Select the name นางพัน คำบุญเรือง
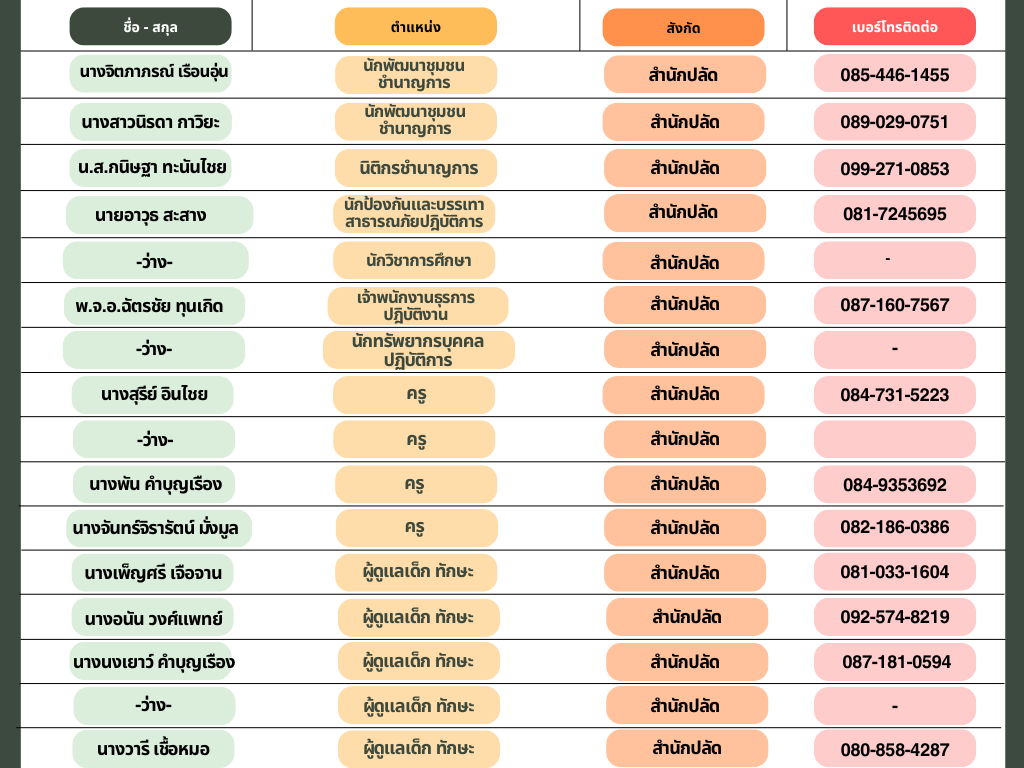This screenshot has width=1024, height=768. tap(154, 485)
